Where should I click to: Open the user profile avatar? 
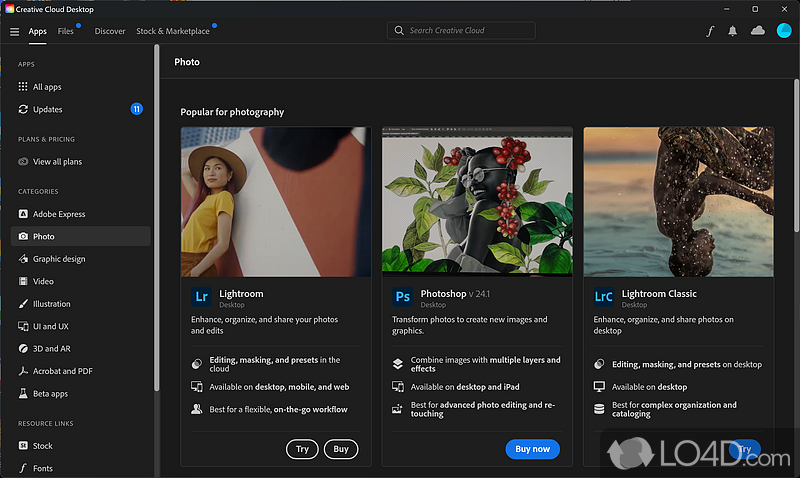pyautogui.click(x=784, y=31)
